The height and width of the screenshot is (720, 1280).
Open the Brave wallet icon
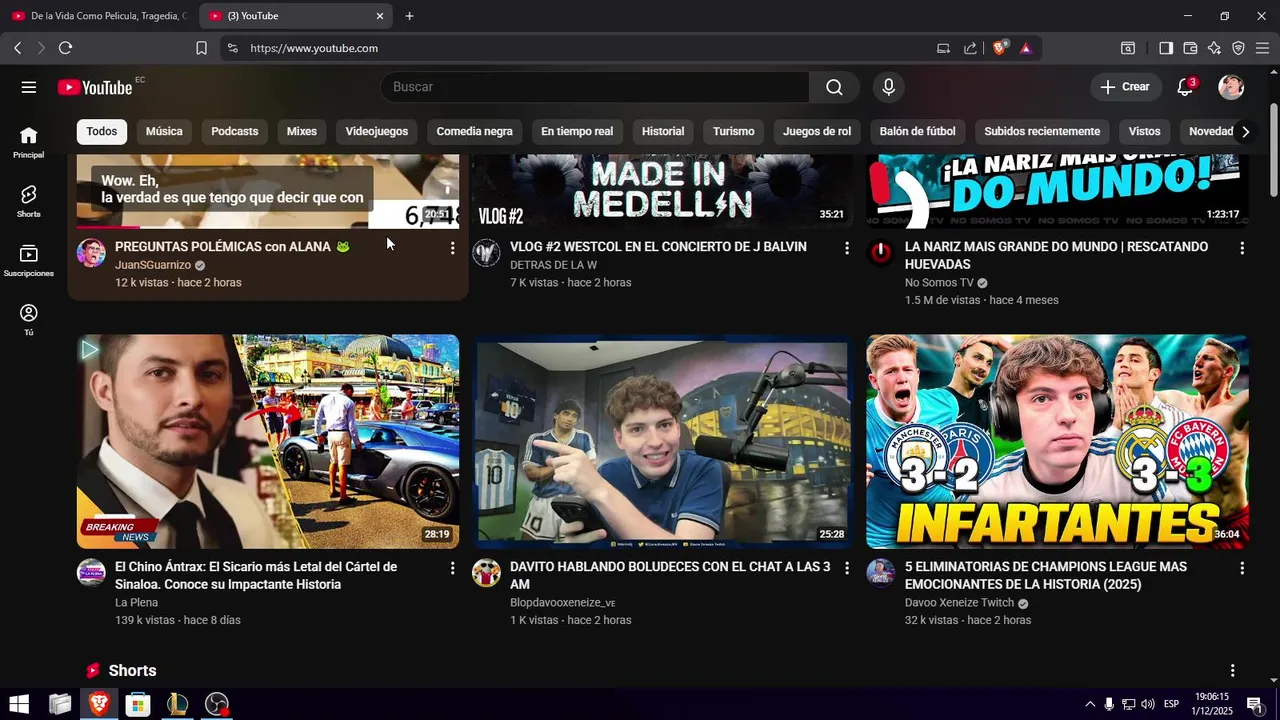tap(1190, 48)
